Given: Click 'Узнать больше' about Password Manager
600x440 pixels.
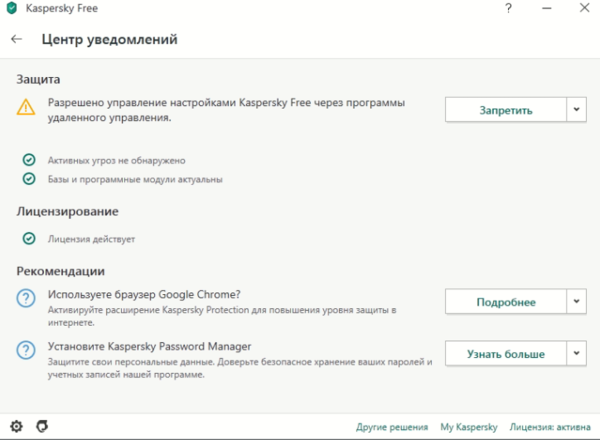Looking at the screenshot, I should click(506, 354).
